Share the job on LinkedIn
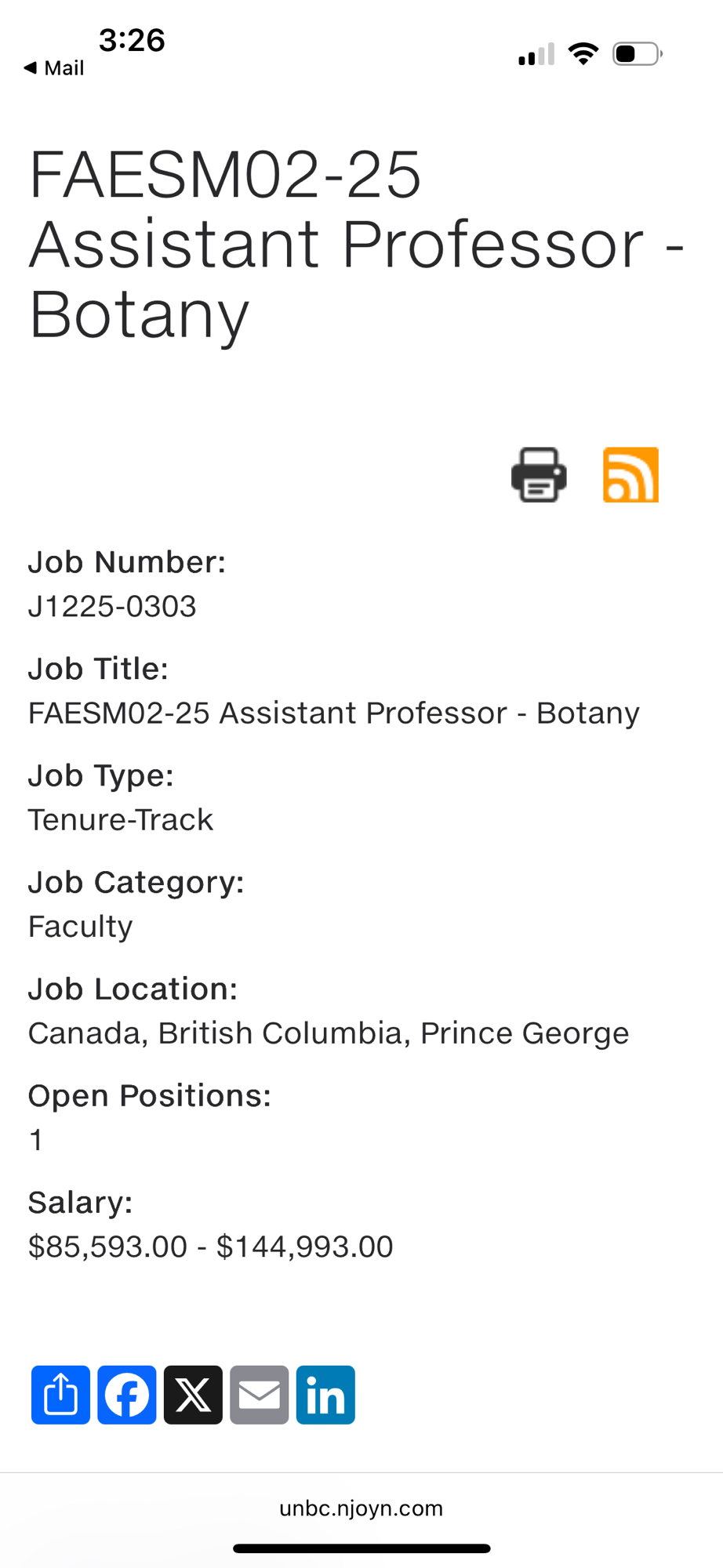Viewport: 723px width, 1568px height. click(x=325, y=1395)
